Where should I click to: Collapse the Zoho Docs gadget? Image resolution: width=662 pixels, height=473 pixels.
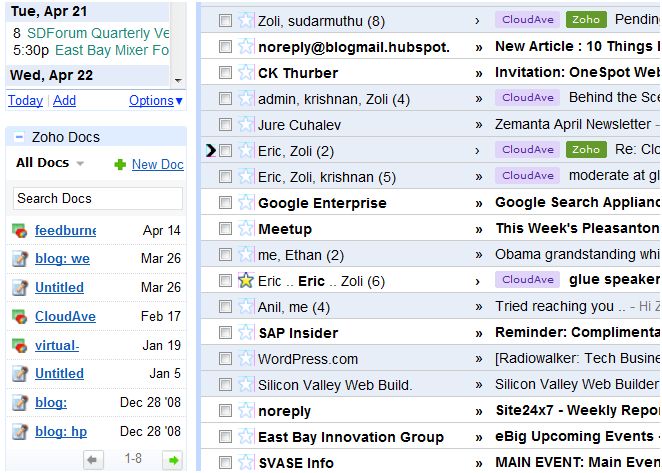(19, 137)
